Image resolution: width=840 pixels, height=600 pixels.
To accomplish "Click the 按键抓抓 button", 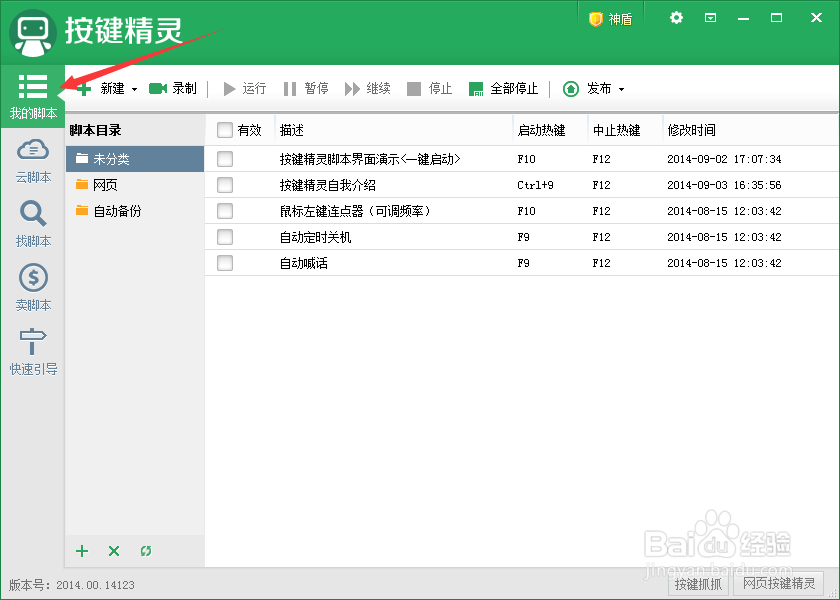I will pyautogui.click(x=698, y=584).
